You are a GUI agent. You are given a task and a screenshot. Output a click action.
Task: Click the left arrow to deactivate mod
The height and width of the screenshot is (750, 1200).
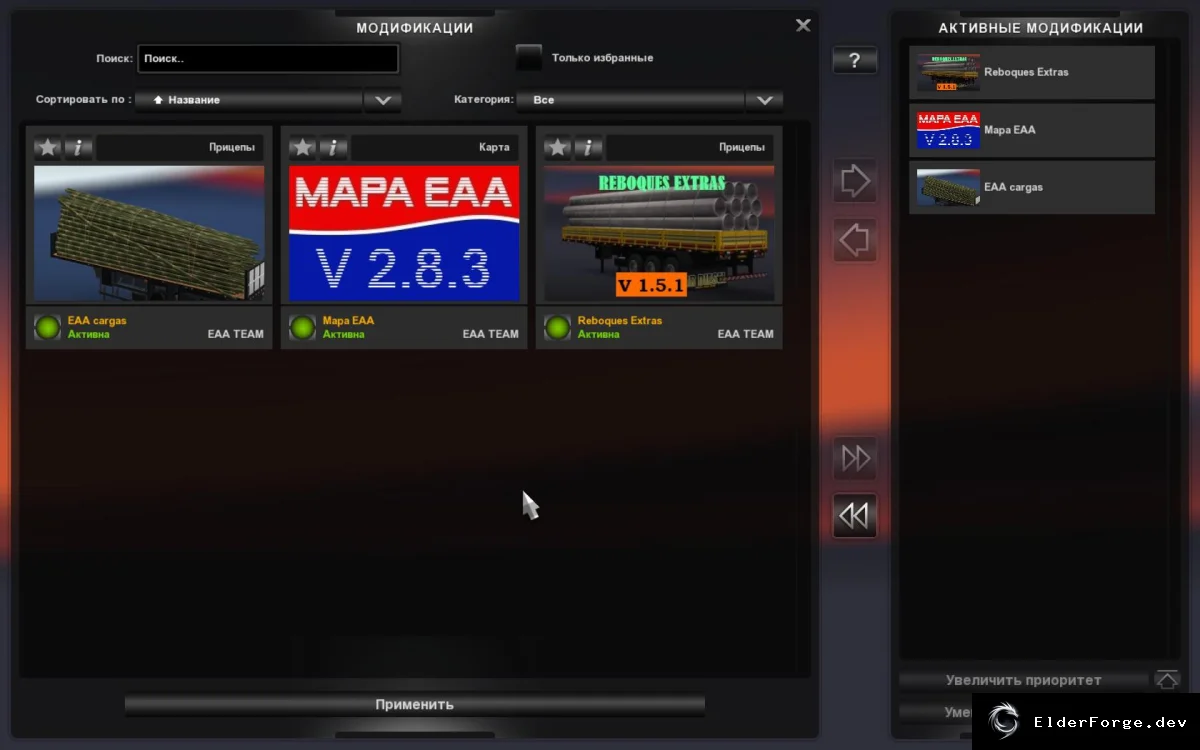pyautogui.click(x=855, y=240)
